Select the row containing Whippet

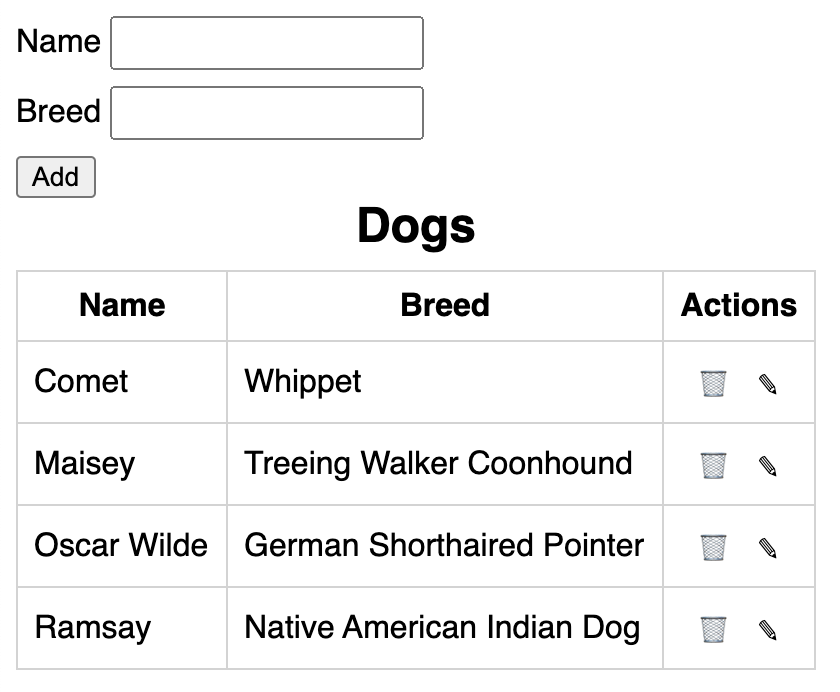coord(302,382)
